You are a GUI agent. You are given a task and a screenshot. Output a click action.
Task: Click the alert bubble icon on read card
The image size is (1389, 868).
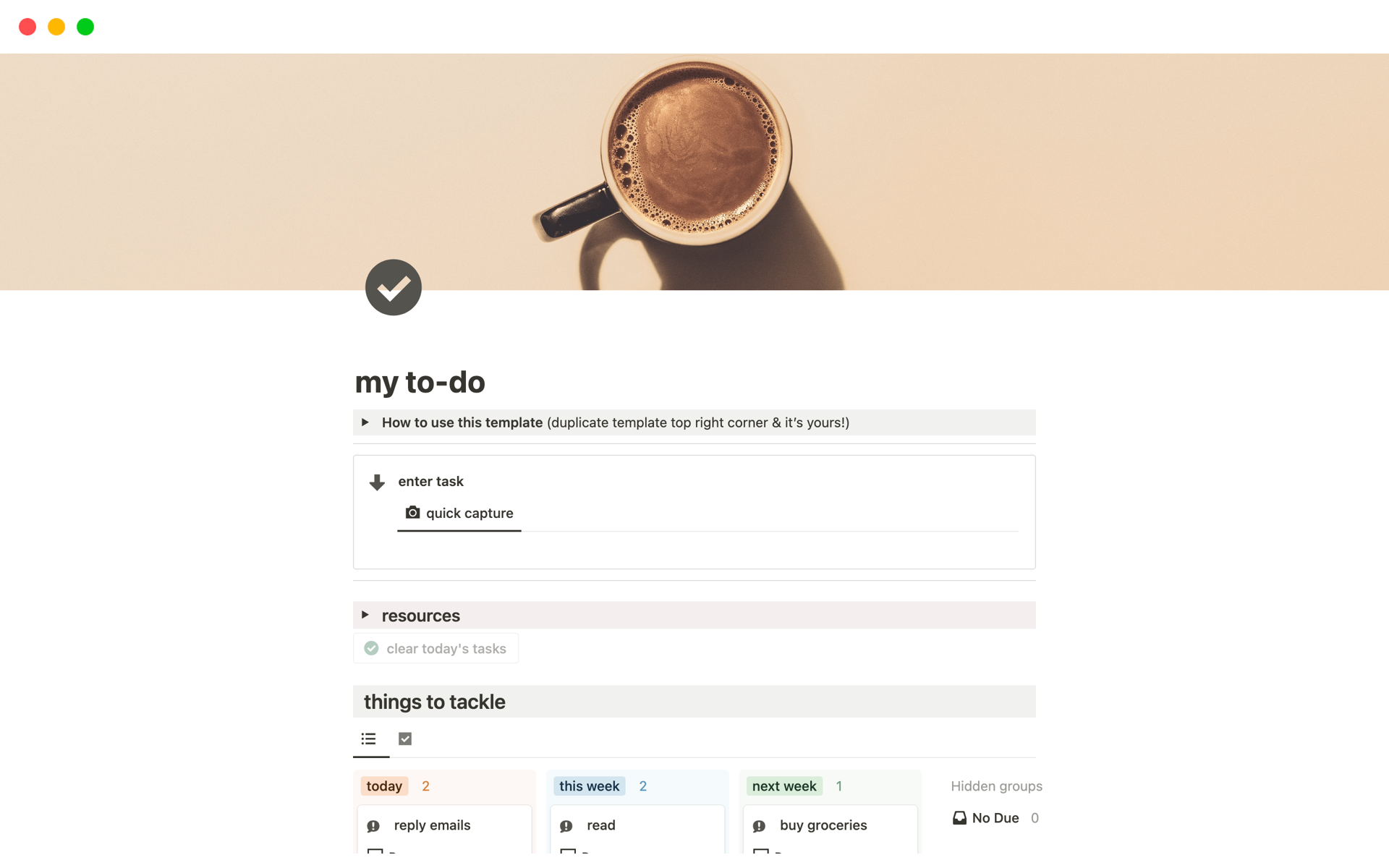566,825
